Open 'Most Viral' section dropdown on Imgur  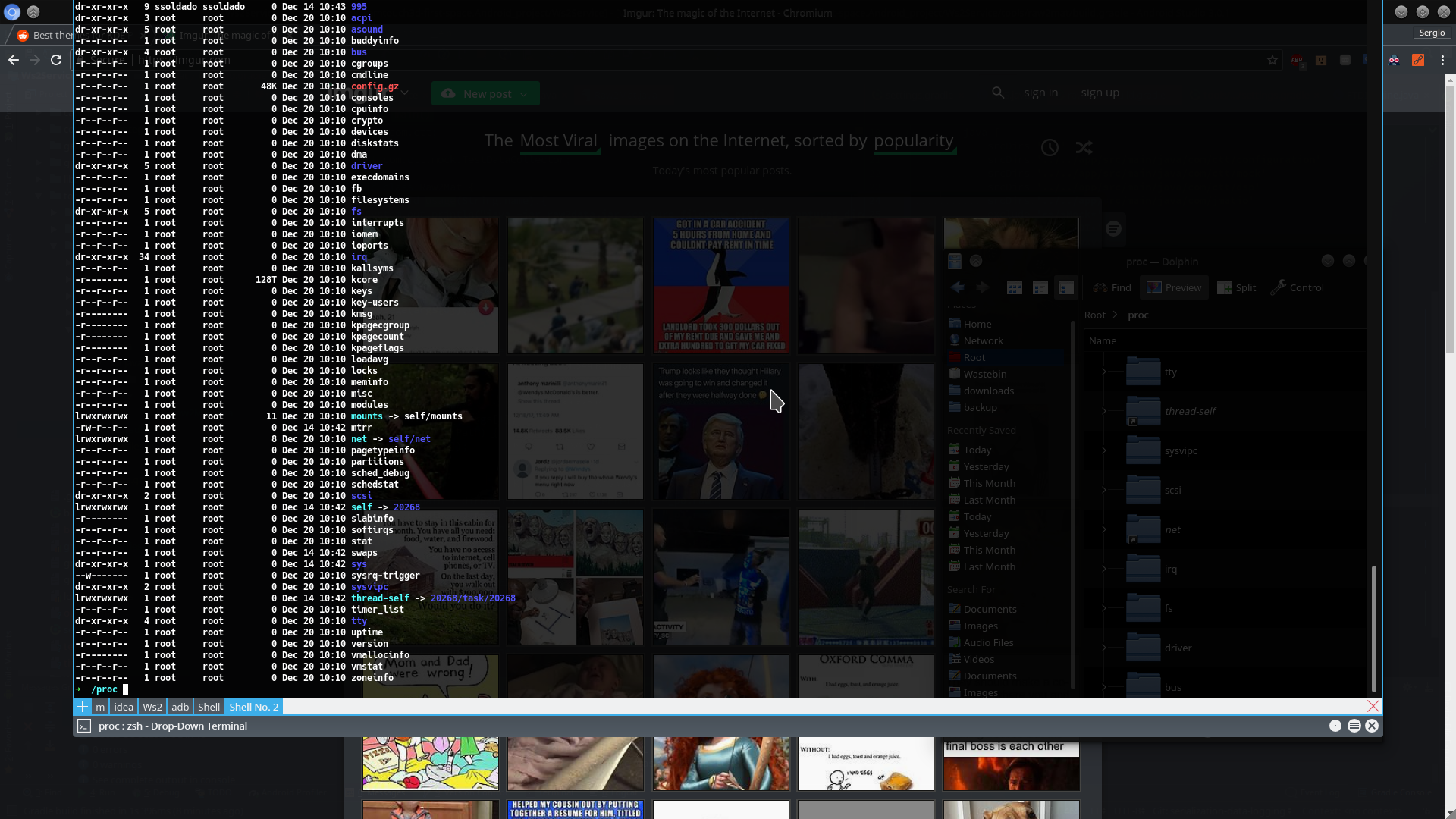coord(559,141)
